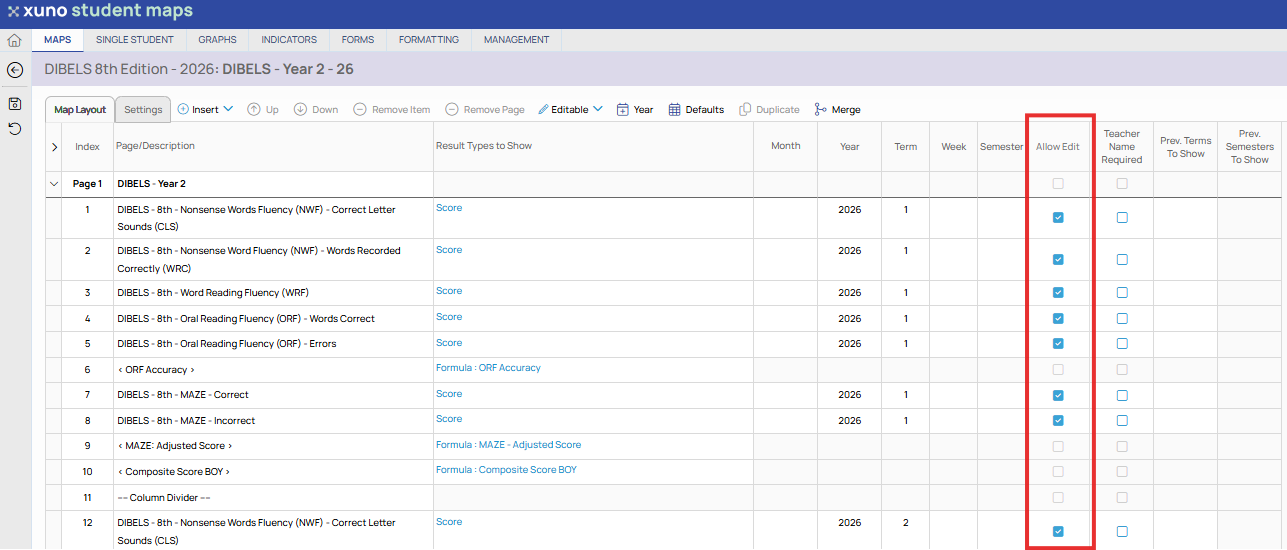
Task: Open the MANAGEMENT tab
Action: (x=517, y=40)
